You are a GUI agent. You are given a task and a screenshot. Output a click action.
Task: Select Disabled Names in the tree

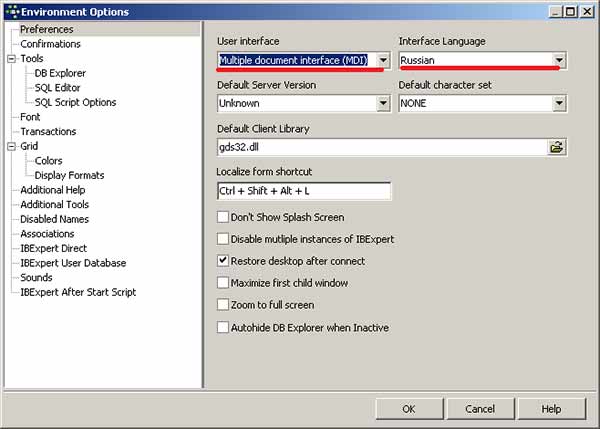tap(54, 219)
